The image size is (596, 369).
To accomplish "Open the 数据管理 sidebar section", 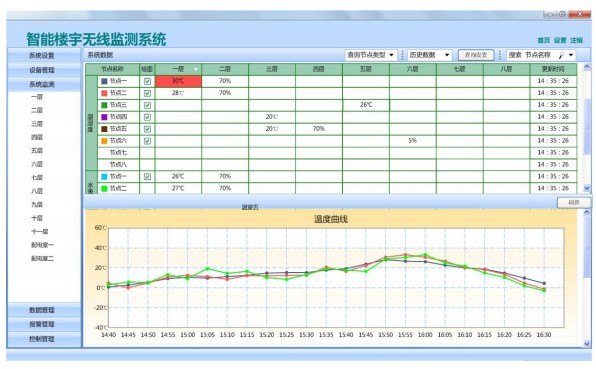I will pos(44,310).
